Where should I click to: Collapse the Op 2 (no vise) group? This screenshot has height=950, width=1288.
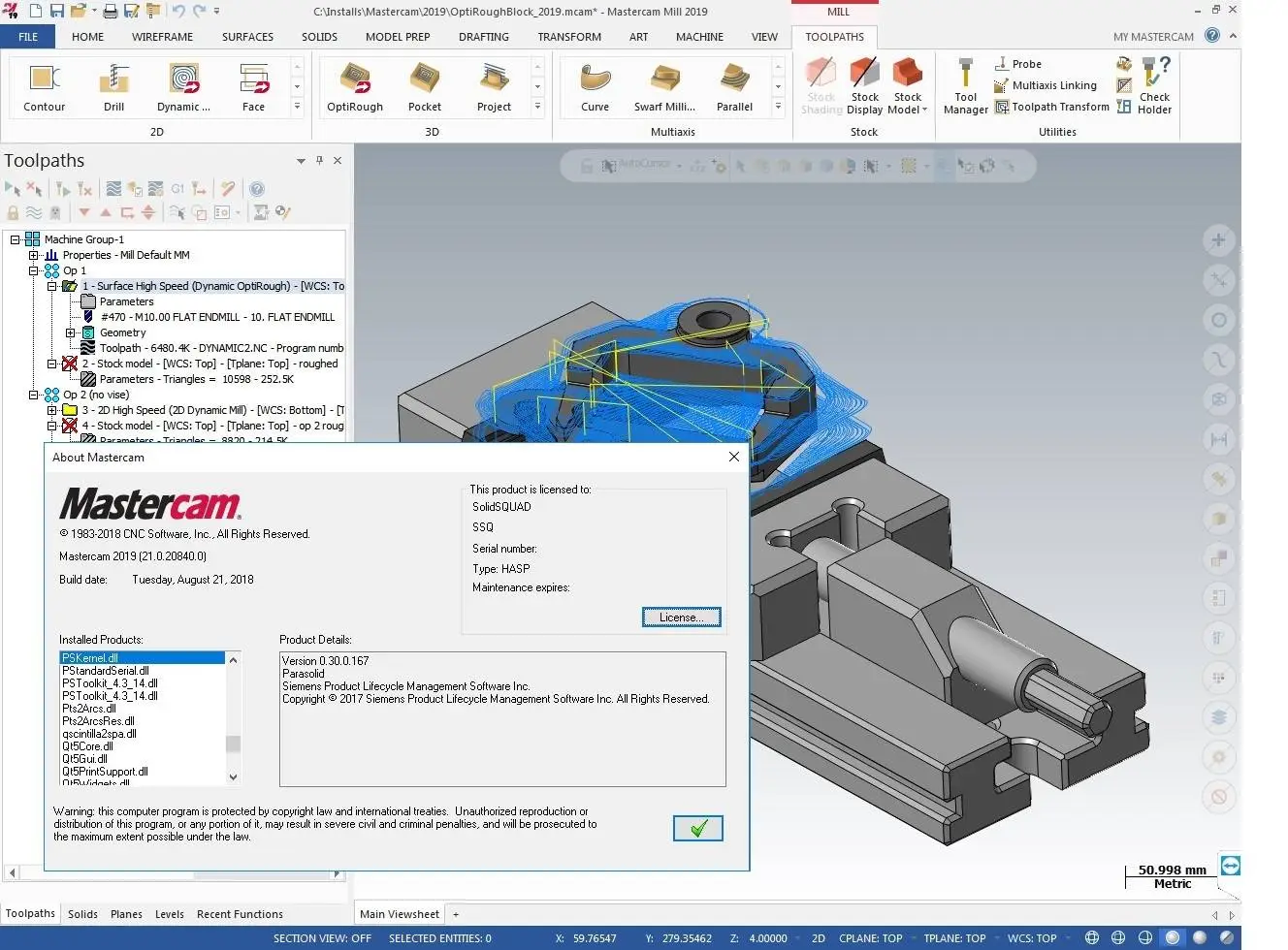tap(33, 395)
